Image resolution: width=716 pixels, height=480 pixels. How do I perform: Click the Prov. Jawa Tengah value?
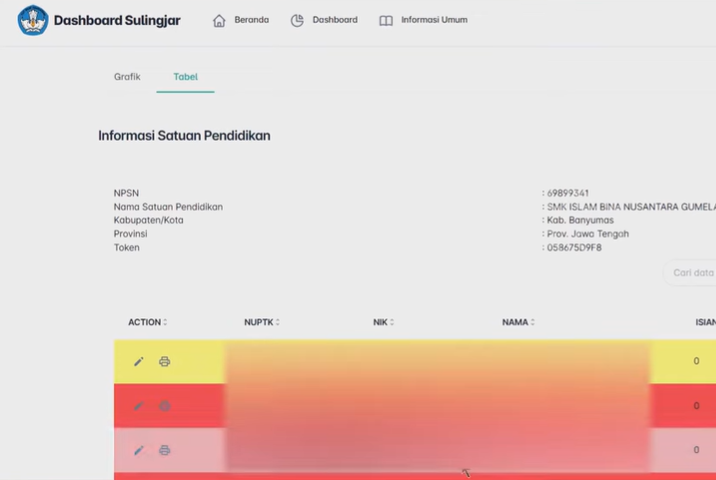click(588, 234)
